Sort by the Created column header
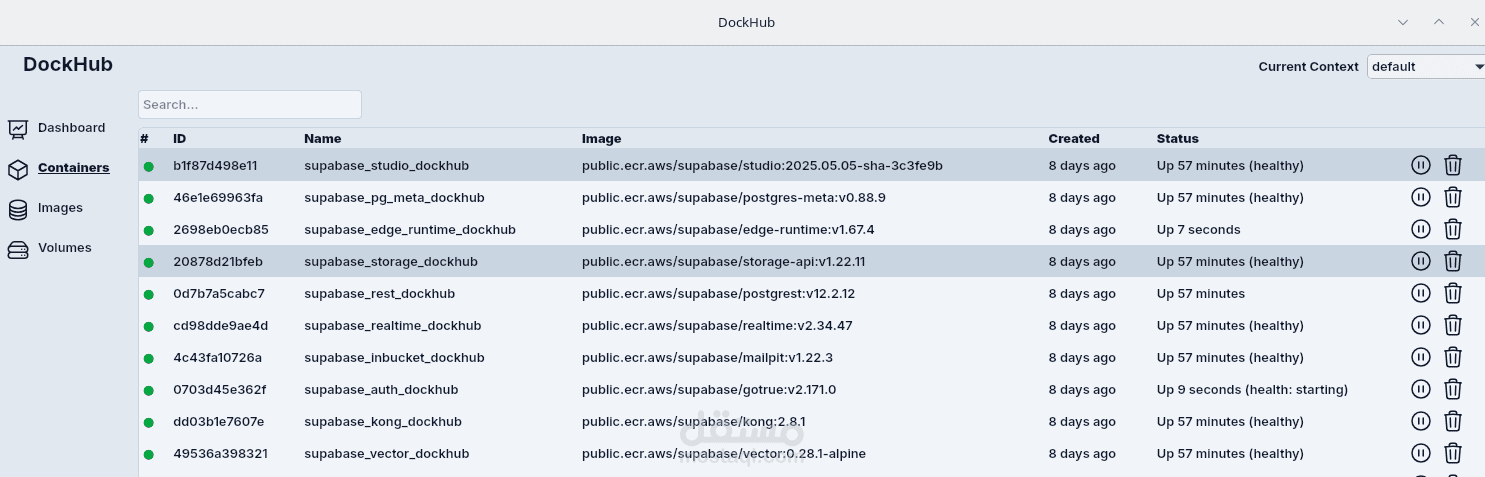Viewport: 1485px width, 477px height. coord(1073,139)
